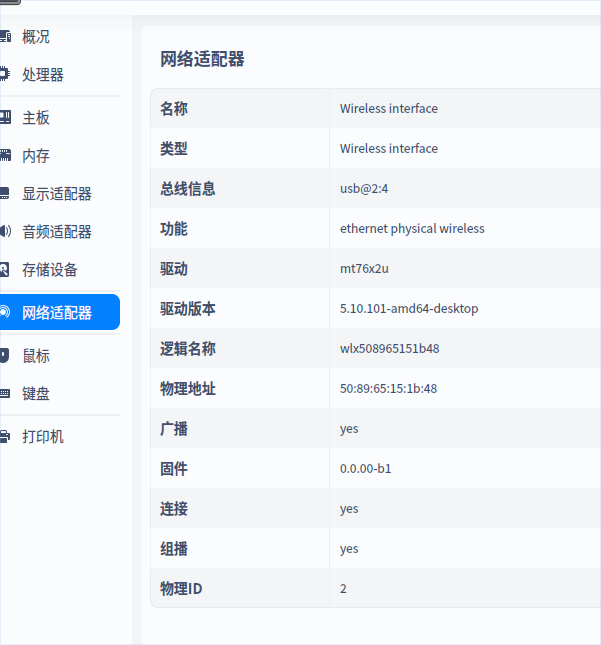Click the 物理地址 label
Viewport: 601px width, 645px height.
pos(188,389)
